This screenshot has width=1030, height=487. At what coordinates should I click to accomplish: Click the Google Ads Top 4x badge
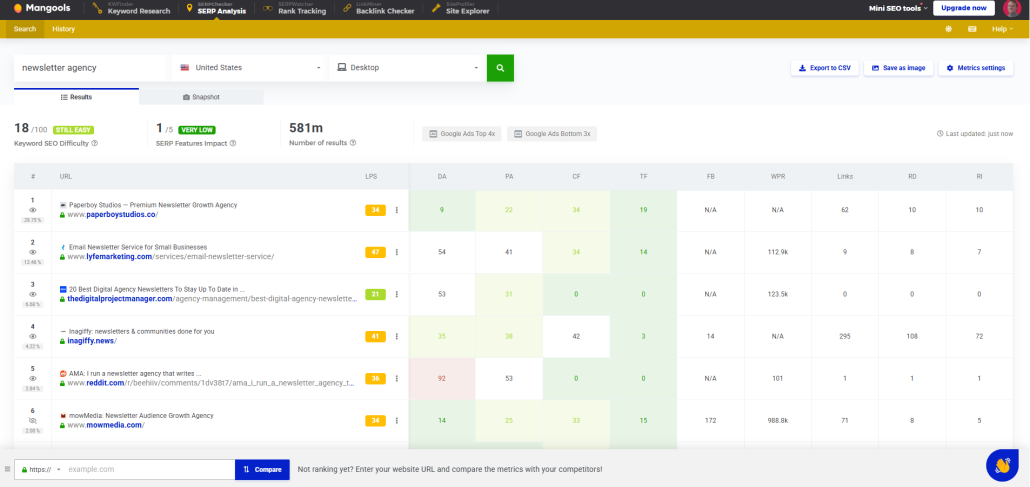(x=462, y=134)
